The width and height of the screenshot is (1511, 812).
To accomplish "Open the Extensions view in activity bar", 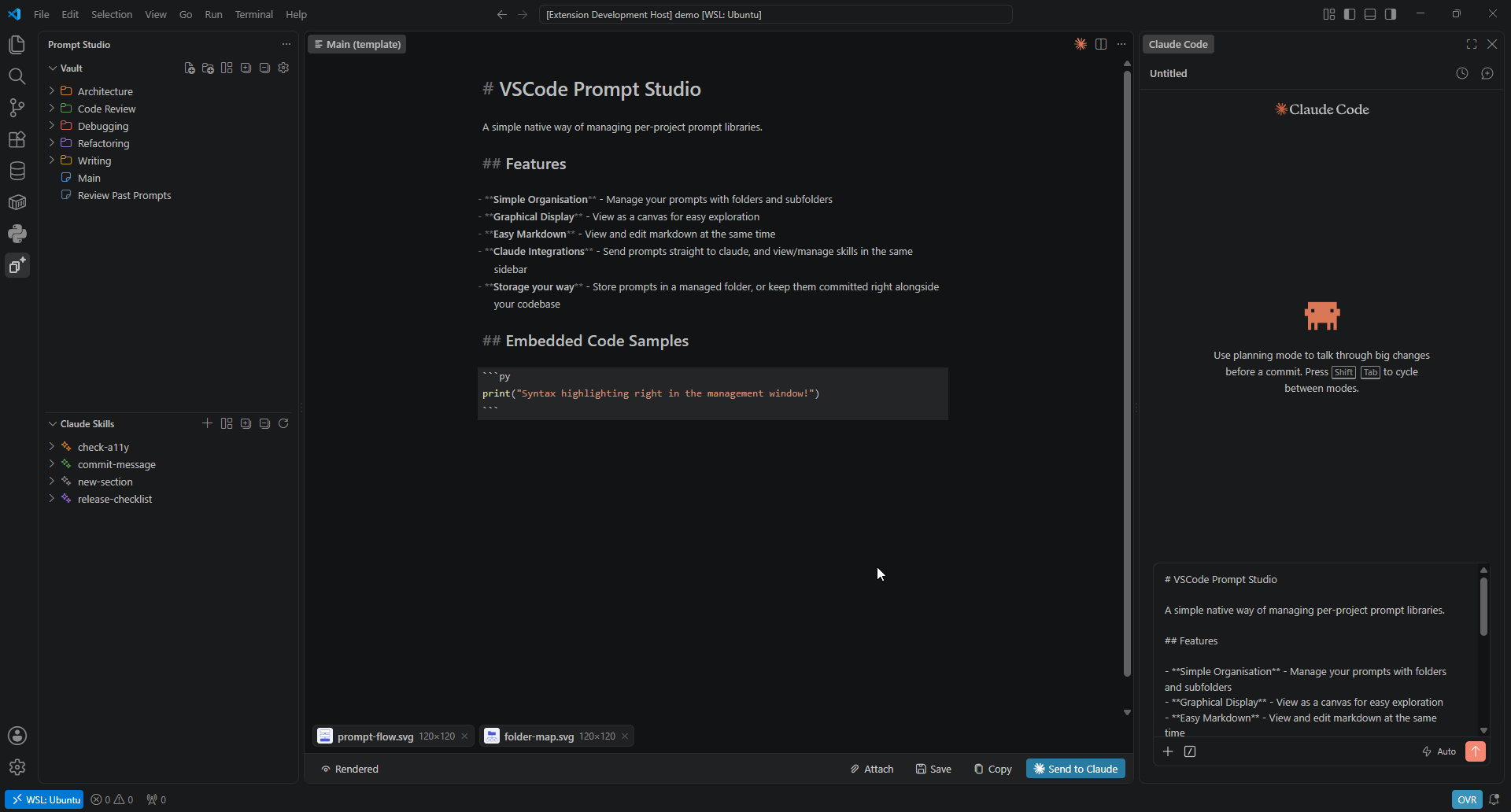I will pyautogui.click(x=17, y=139).
